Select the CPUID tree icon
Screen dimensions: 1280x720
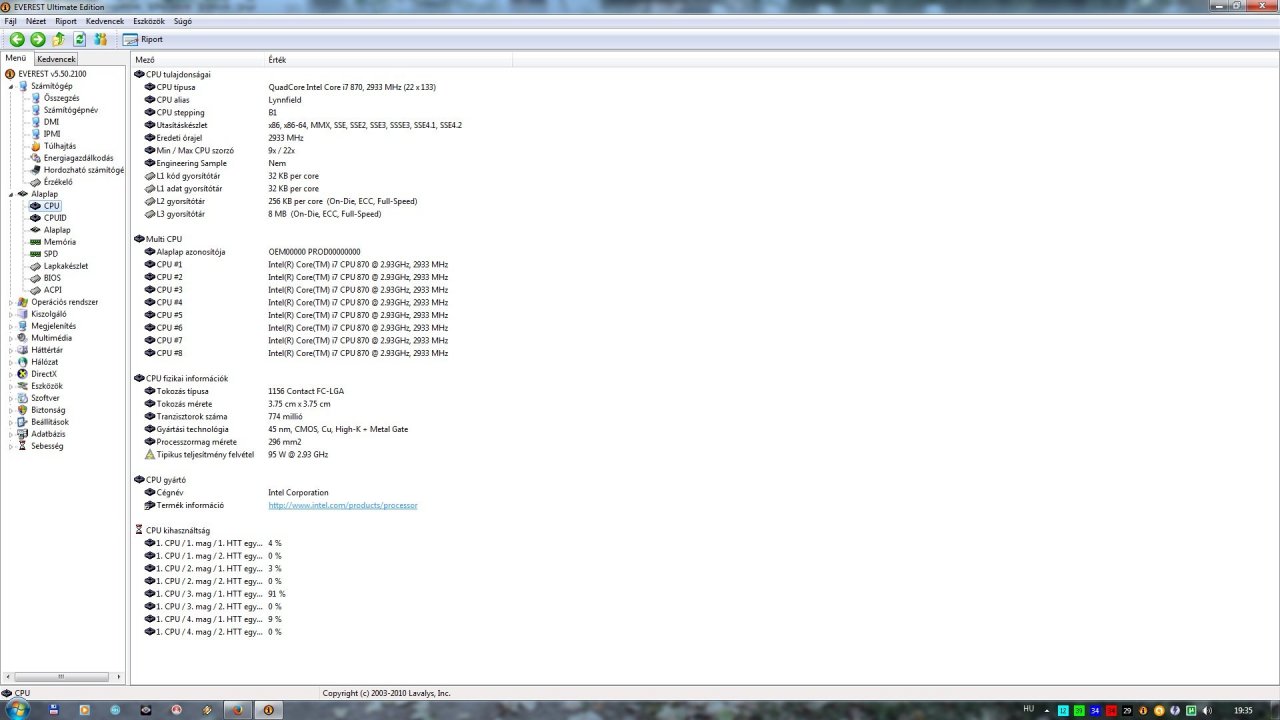[36, 218]
